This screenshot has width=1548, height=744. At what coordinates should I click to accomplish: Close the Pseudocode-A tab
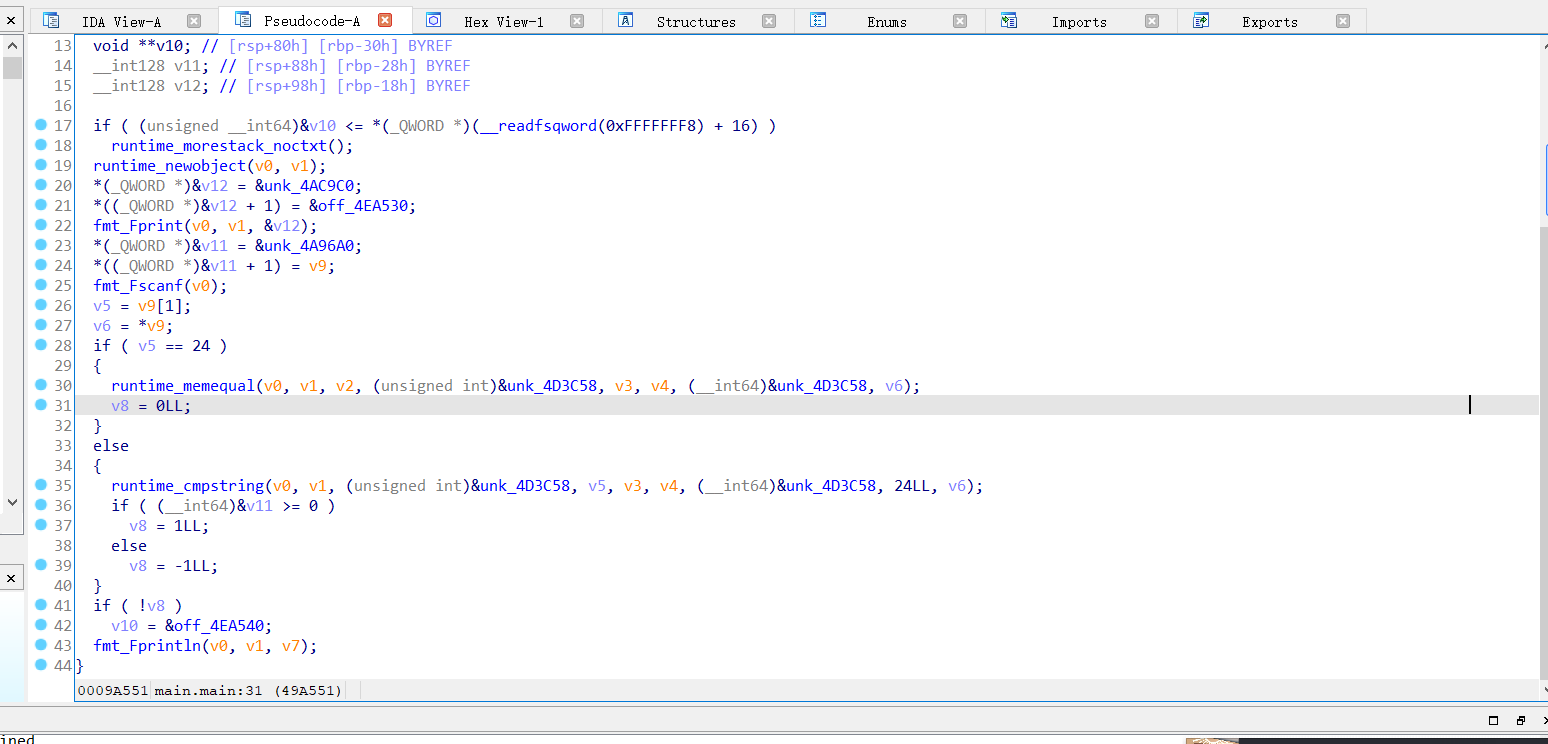point(385,21)
